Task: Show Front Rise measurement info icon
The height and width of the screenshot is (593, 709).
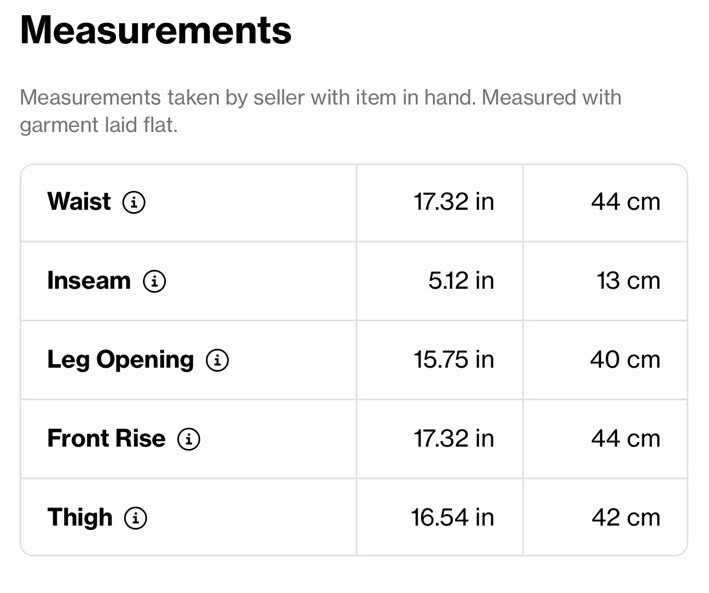Action: (189, 439)
